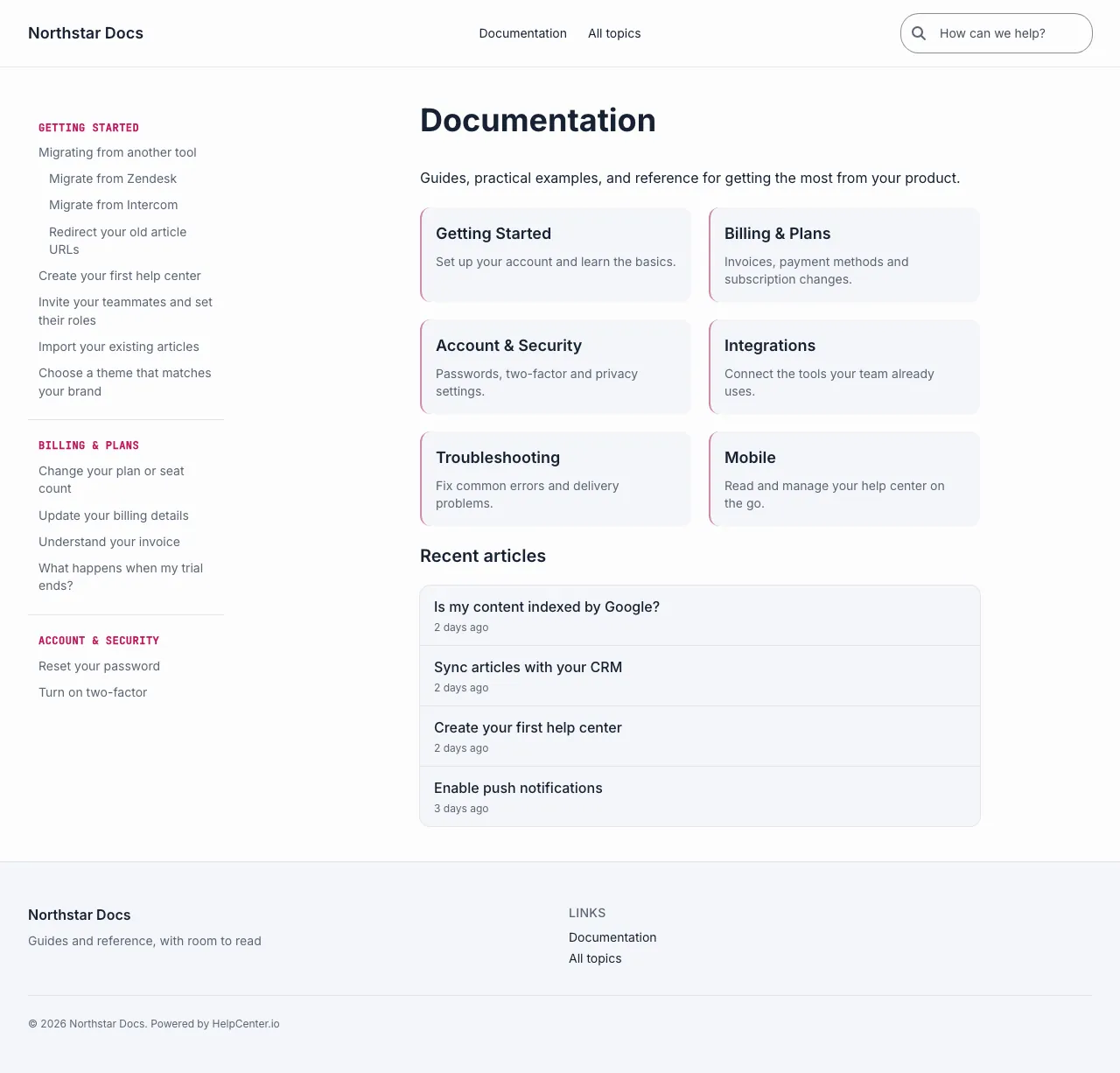Open "Understand your invoice" sidebar link

(x=109, y=542)
